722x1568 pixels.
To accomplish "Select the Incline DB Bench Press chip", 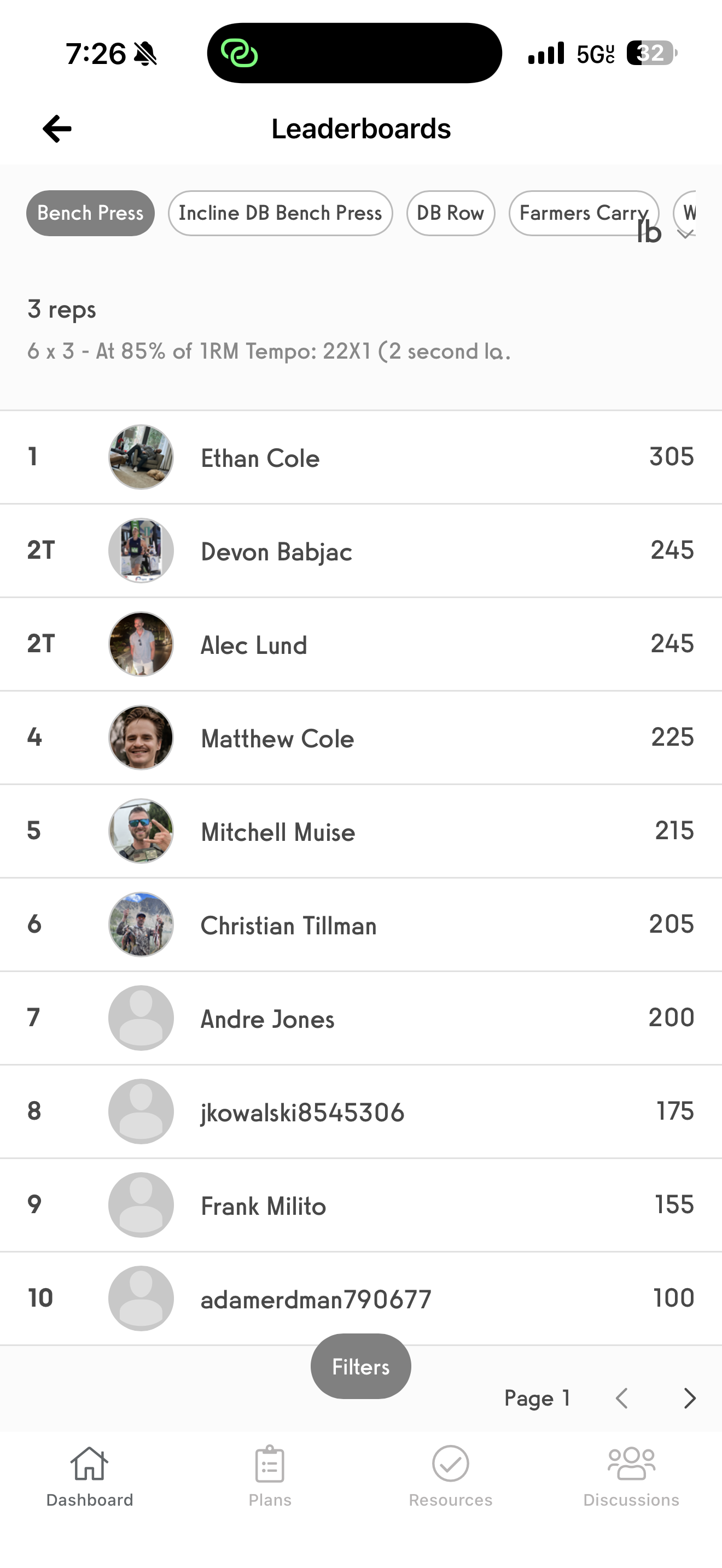I will [x=280, y=213].
